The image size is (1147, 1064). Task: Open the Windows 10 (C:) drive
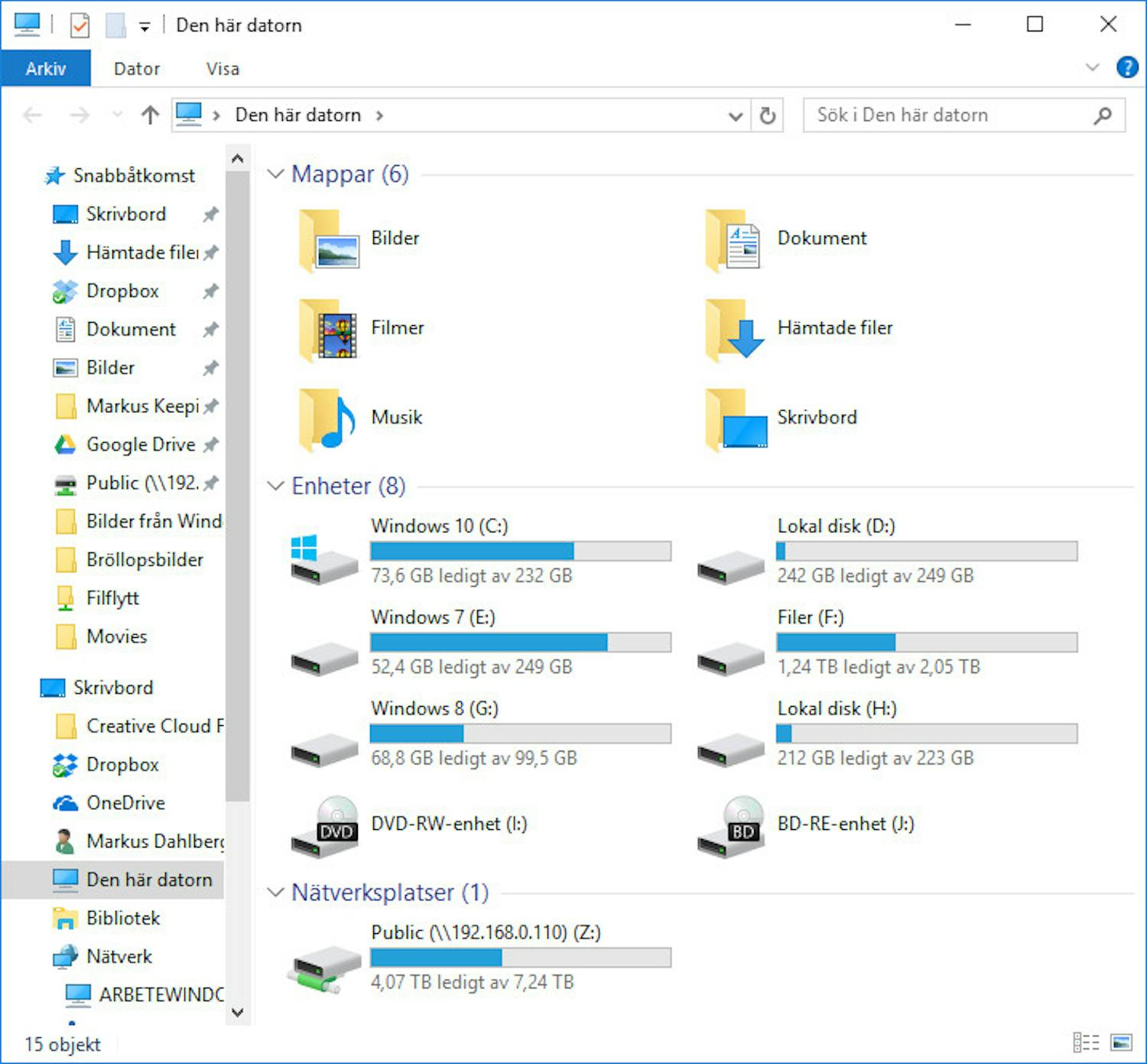point(440,526)
